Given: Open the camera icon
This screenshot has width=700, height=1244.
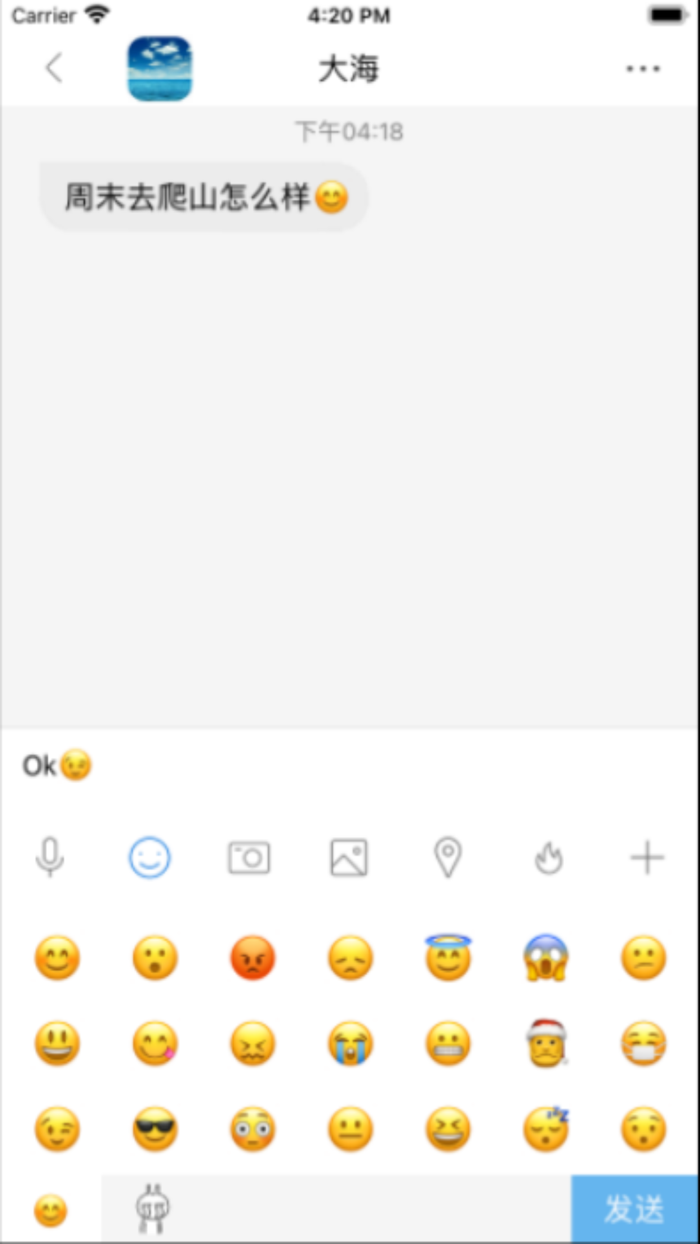Looking at the screenshot, I should click(x=249, y=857).
